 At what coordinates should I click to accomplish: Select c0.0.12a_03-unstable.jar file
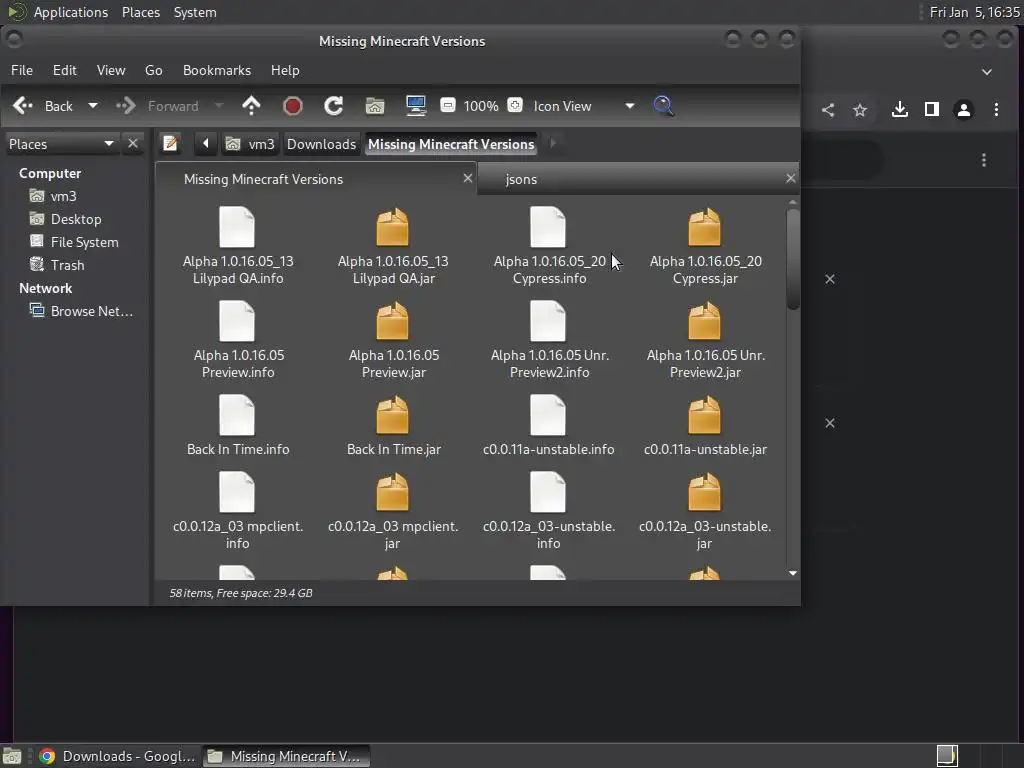(x=705, y=511)
